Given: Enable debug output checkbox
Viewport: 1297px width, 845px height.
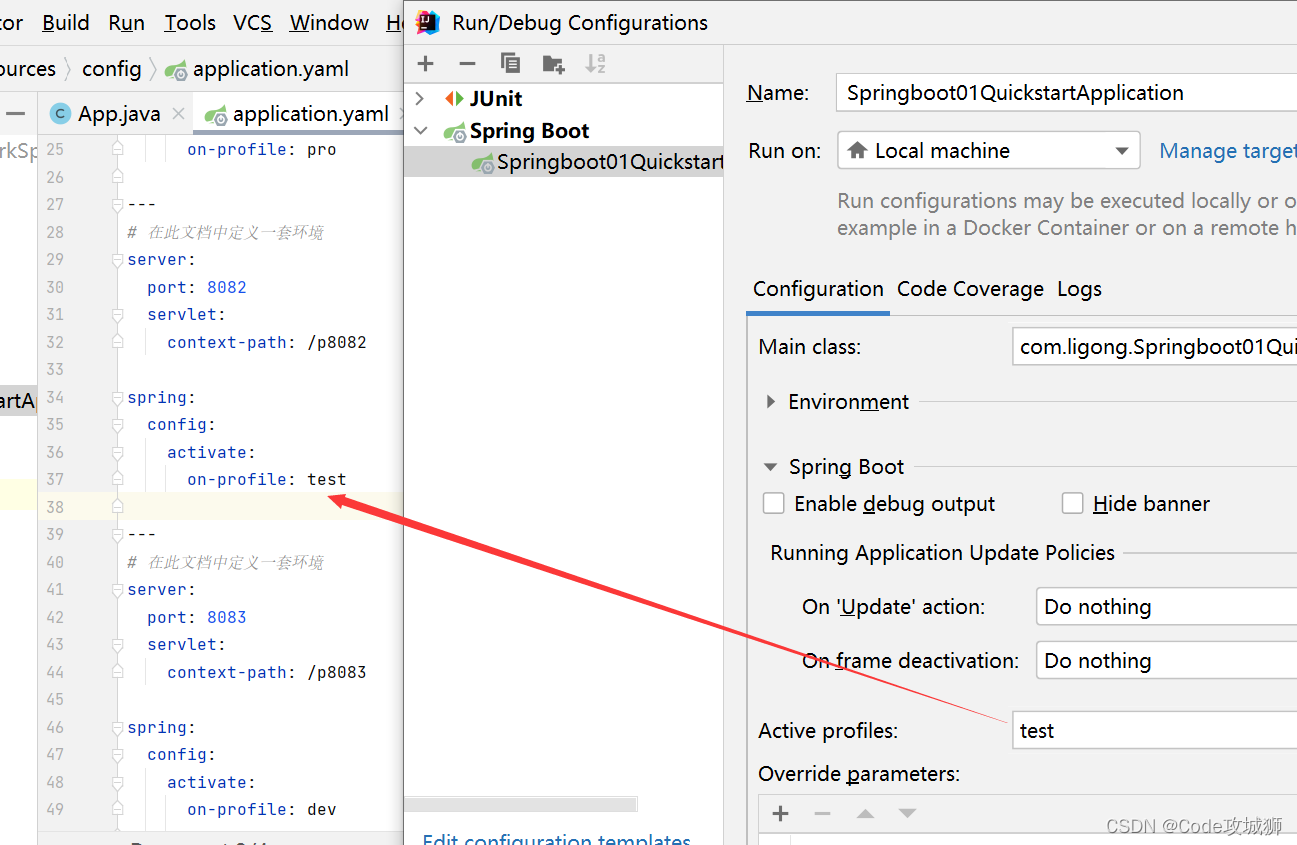Looking at the screenshot, I should point(774,503).
